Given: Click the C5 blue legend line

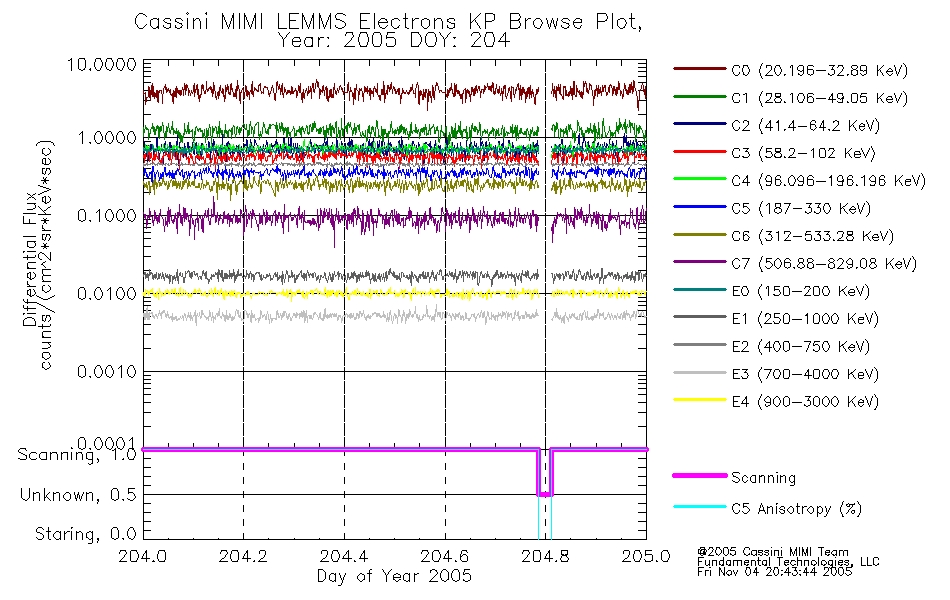Looking at the screenshot, I should pos(699,207).
